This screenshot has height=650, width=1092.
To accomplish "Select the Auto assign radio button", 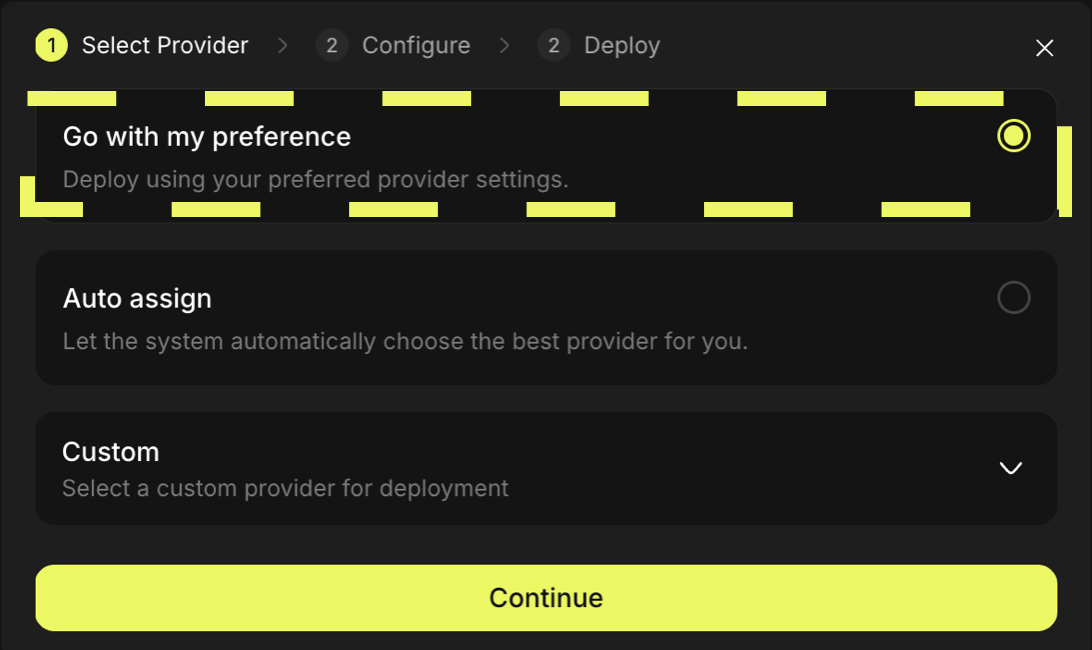I will [1014, 297].
